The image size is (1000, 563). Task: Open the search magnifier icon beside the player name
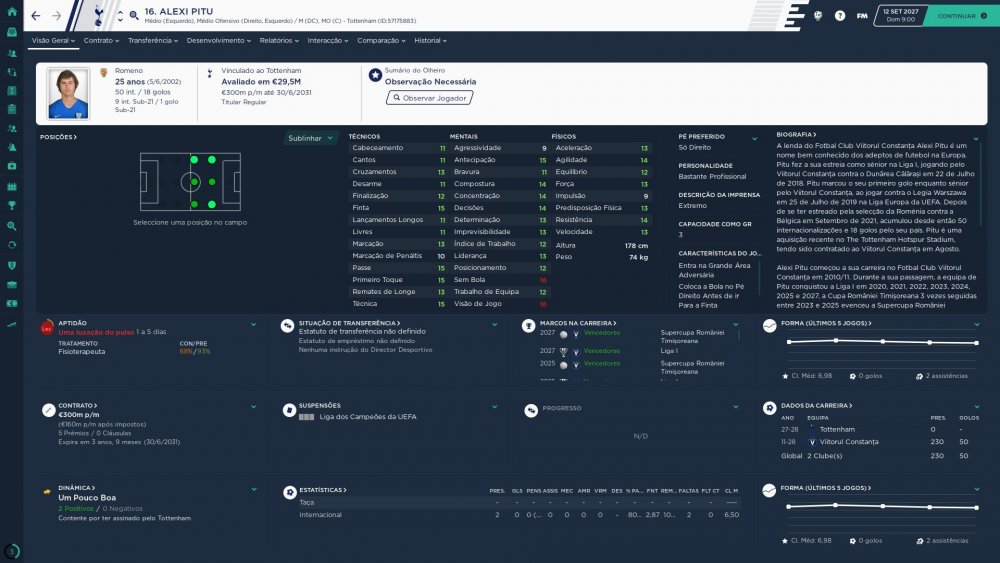click(x=134, y=15)
